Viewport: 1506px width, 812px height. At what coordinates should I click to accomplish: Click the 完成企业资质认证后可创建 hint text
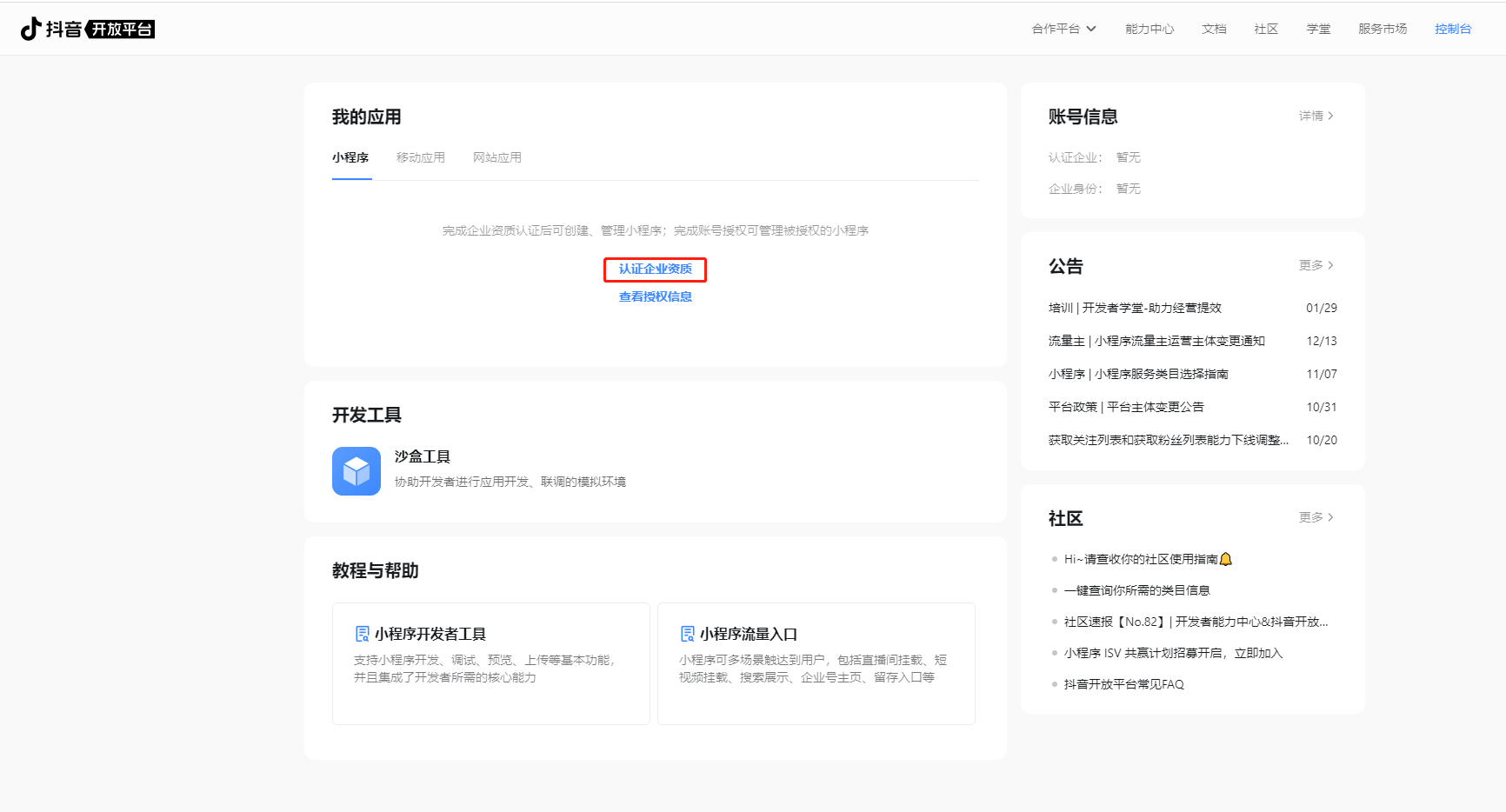(x=656, y=230)
